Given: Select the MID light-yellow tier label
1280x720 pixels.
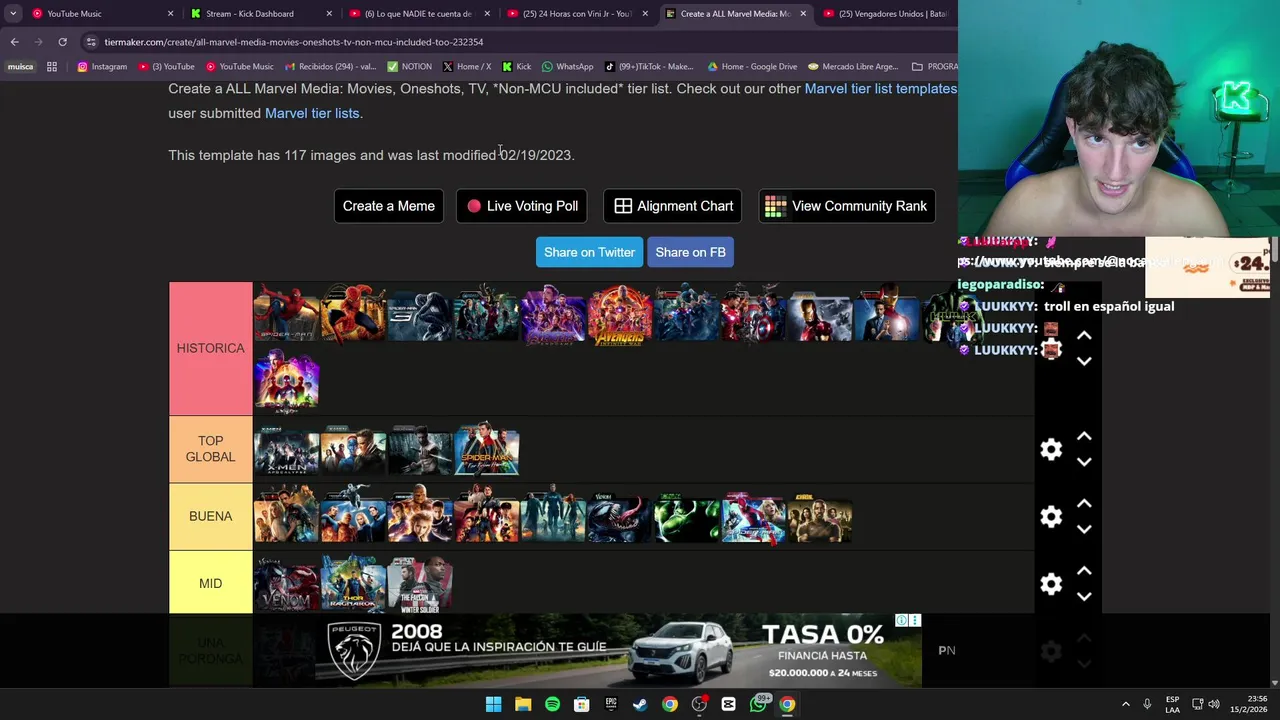Looking at the screenshot, I should click(210, 583).
